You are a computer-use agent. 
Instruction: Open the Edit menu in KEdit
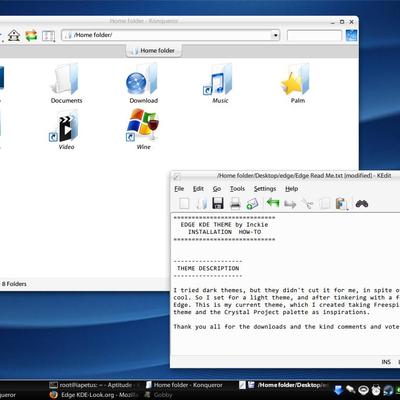pyautogui.click(x=198, y=189)
